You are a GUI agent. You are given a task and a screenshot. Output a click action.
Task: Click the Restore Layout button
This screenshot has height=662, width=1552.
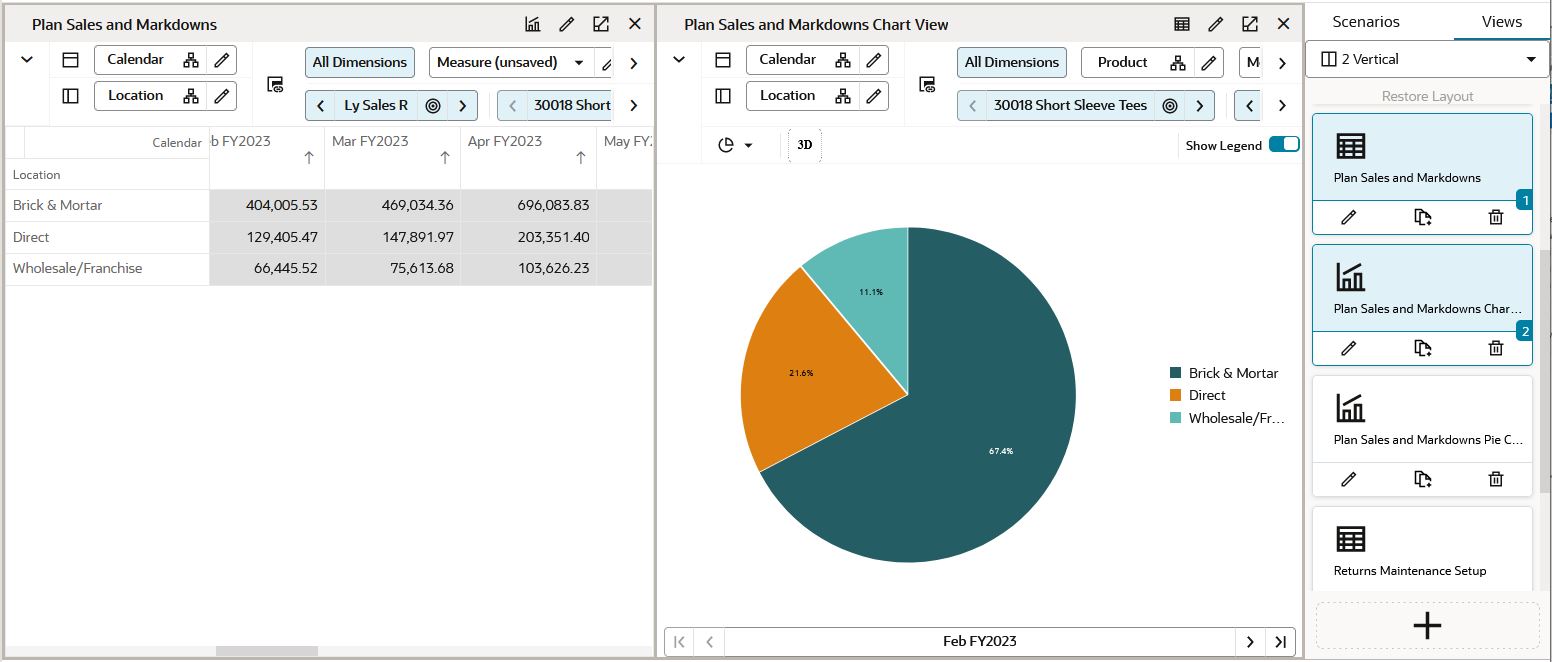pos(1427,96)
